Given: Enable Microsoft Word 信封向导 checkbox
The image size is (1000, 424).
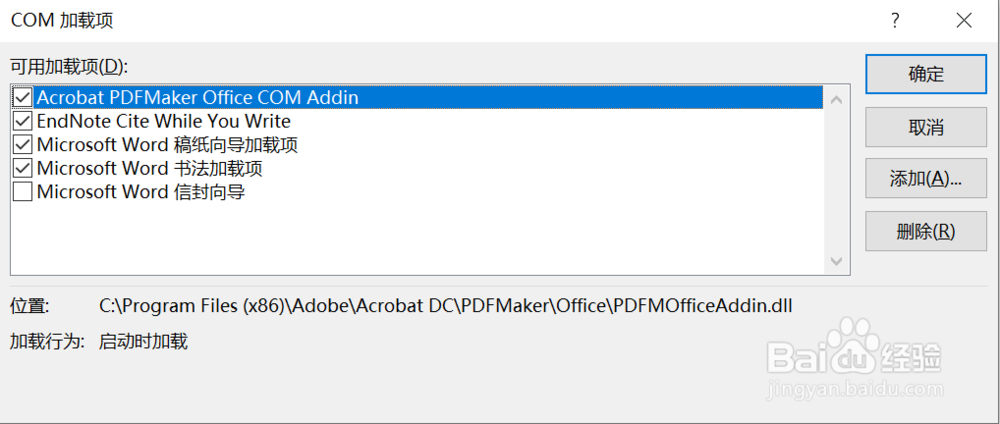Looking at the screenshot, I should (x=22, y=192).
